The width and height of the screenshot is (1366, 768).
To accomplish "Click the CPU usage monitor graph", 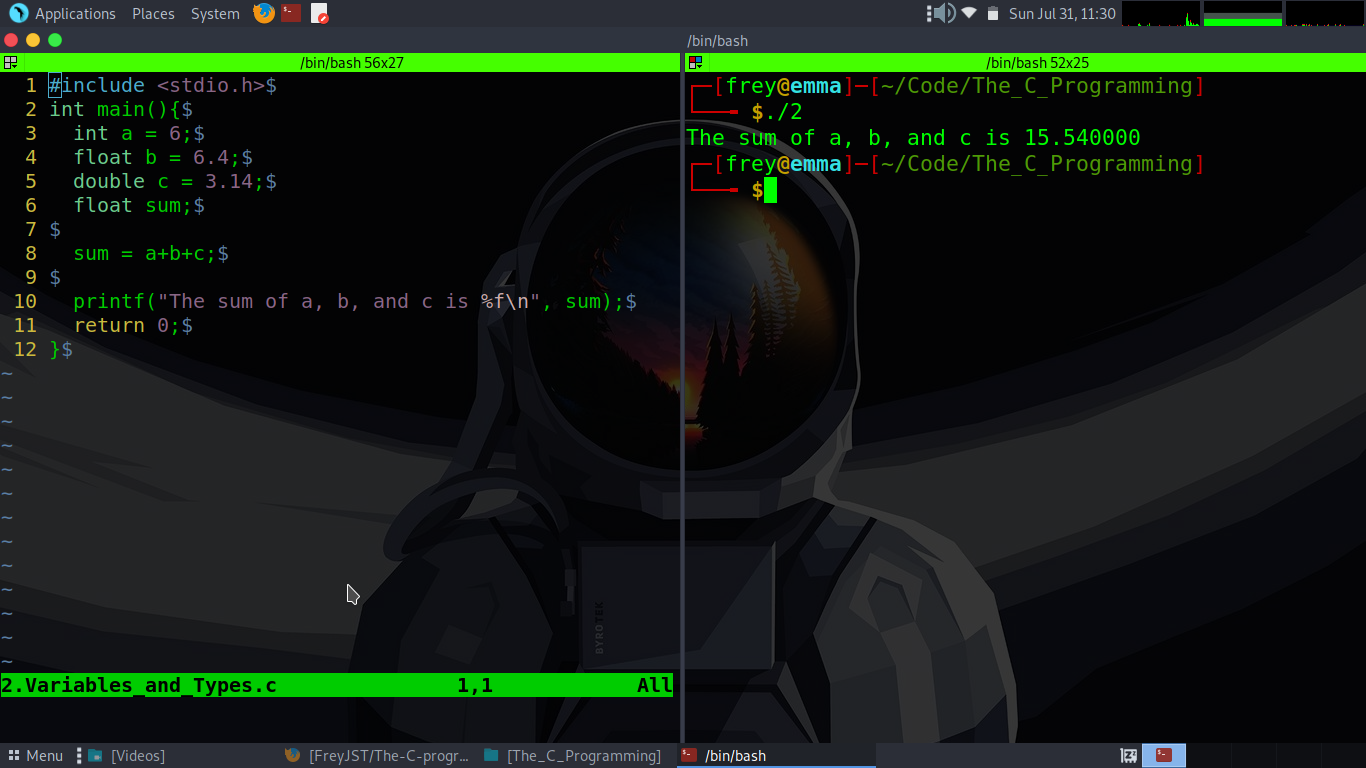I will click(x=1161, y=13).
